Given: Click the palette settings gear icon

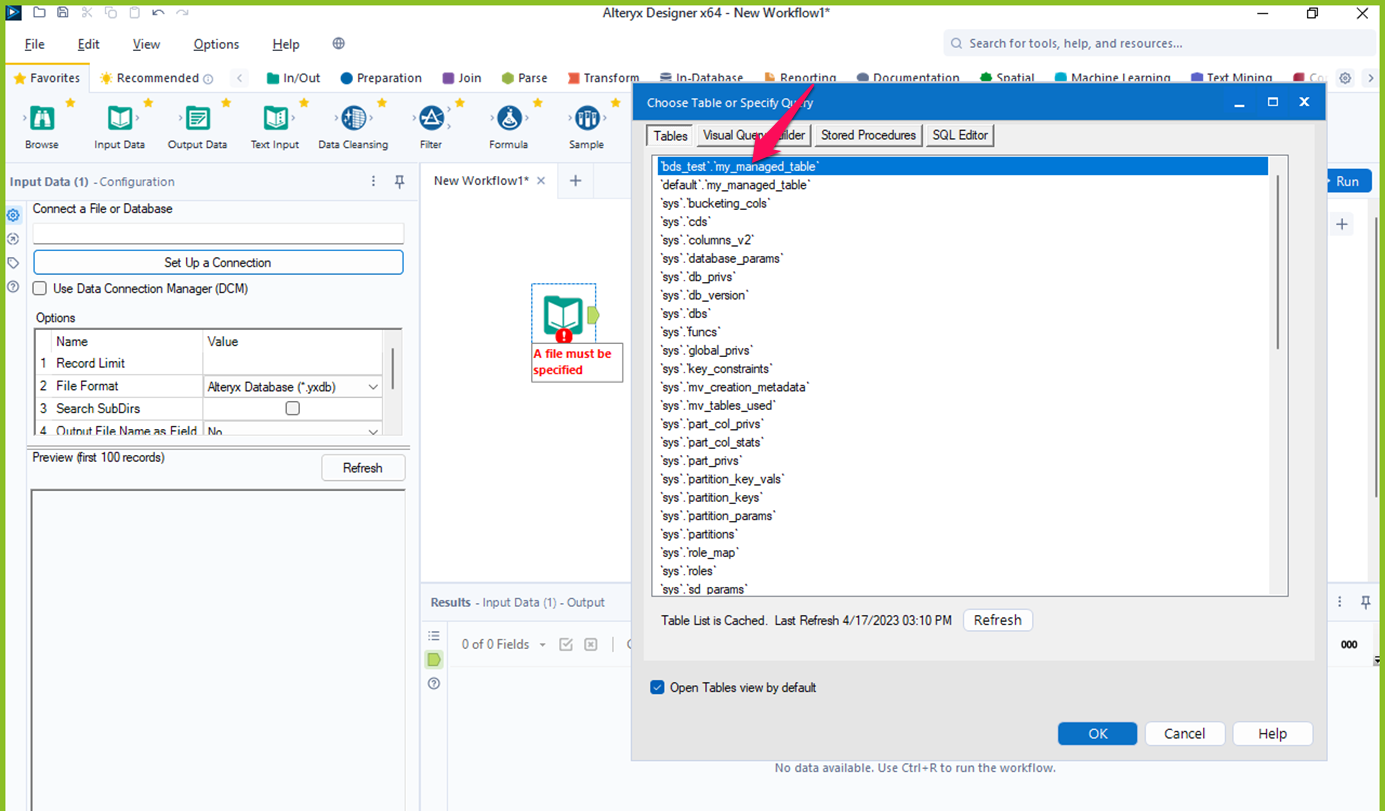Looking at the screenshot, I should tap(1345, 78).
